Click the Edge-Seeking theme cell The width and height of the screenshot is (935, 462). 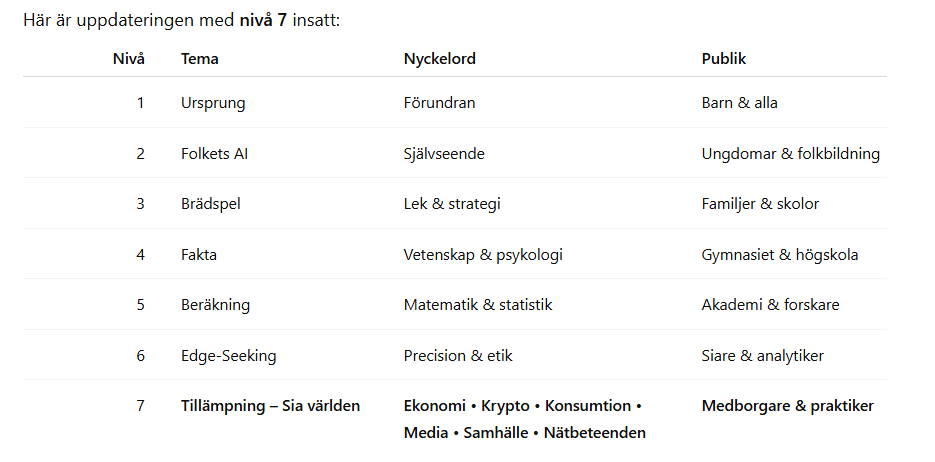(228, 356)
